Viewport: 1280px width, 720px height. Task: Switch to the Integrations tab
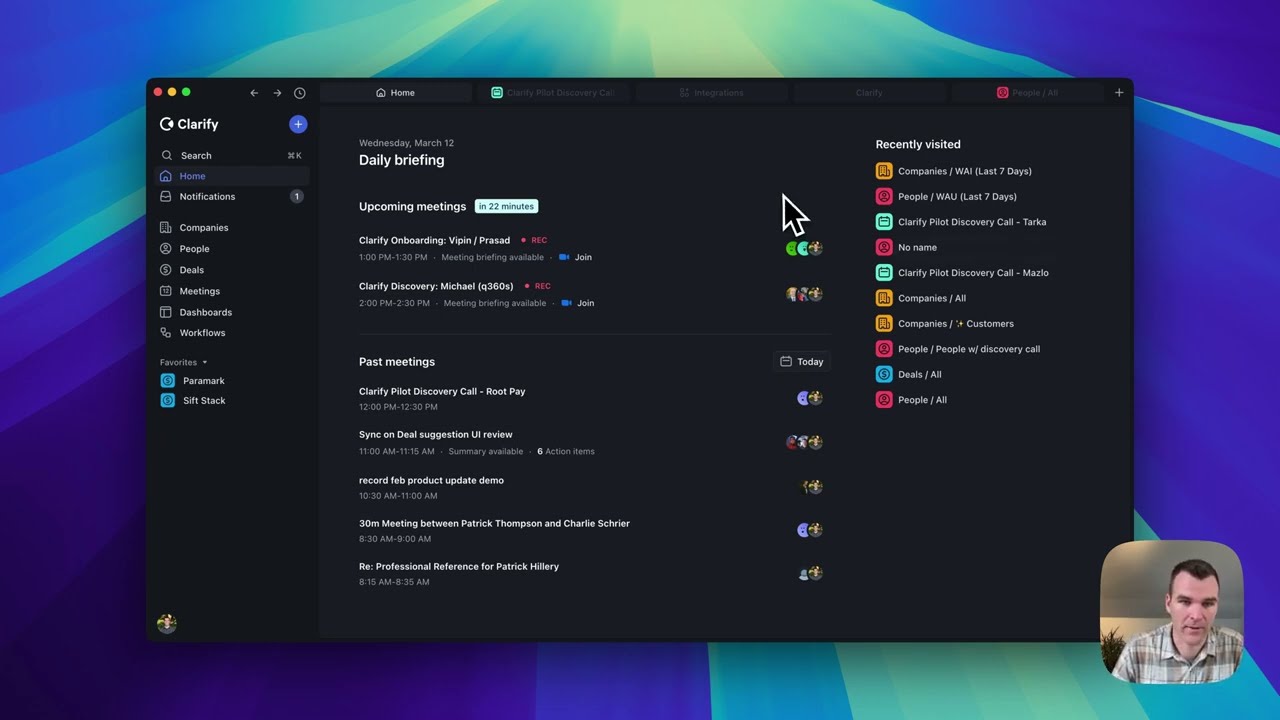pyautogui.click(x=711, y=93)
